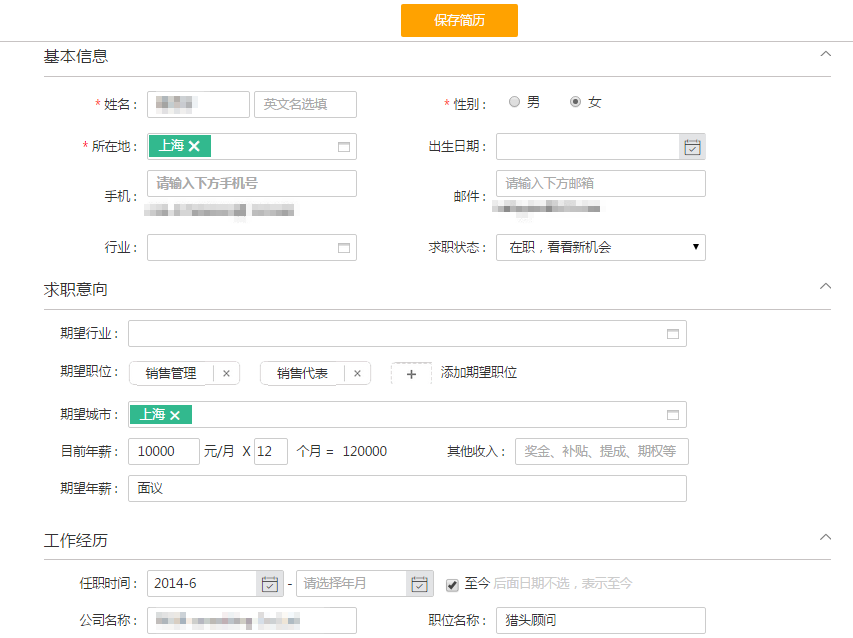Open the 所在地 picker window icon

(x=344, y=147)
